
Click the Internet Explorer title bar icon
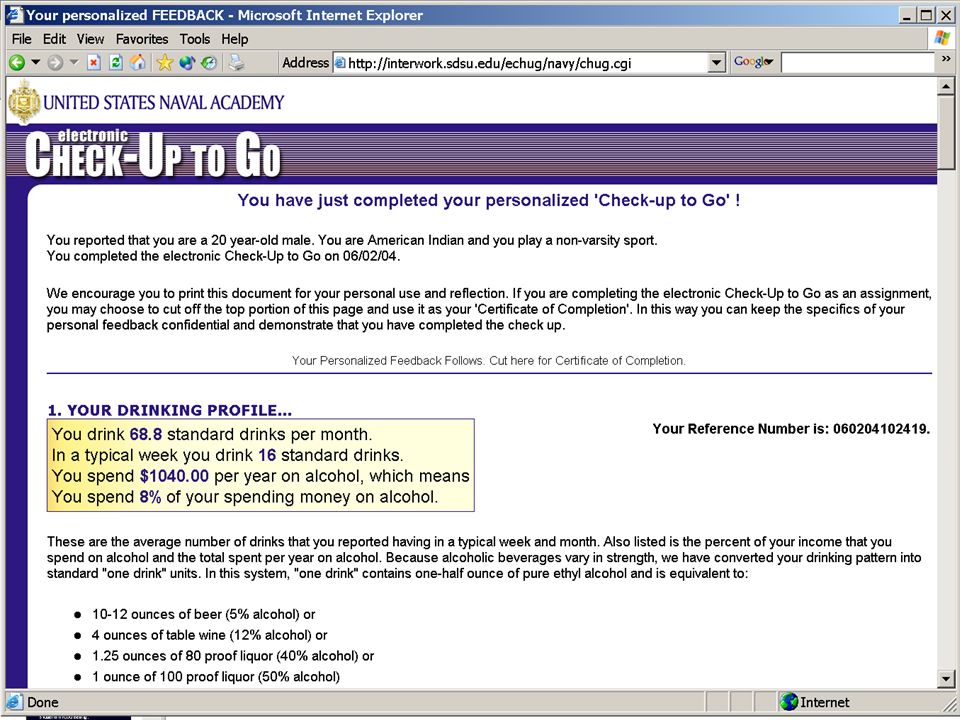click(x=15, y=15)
